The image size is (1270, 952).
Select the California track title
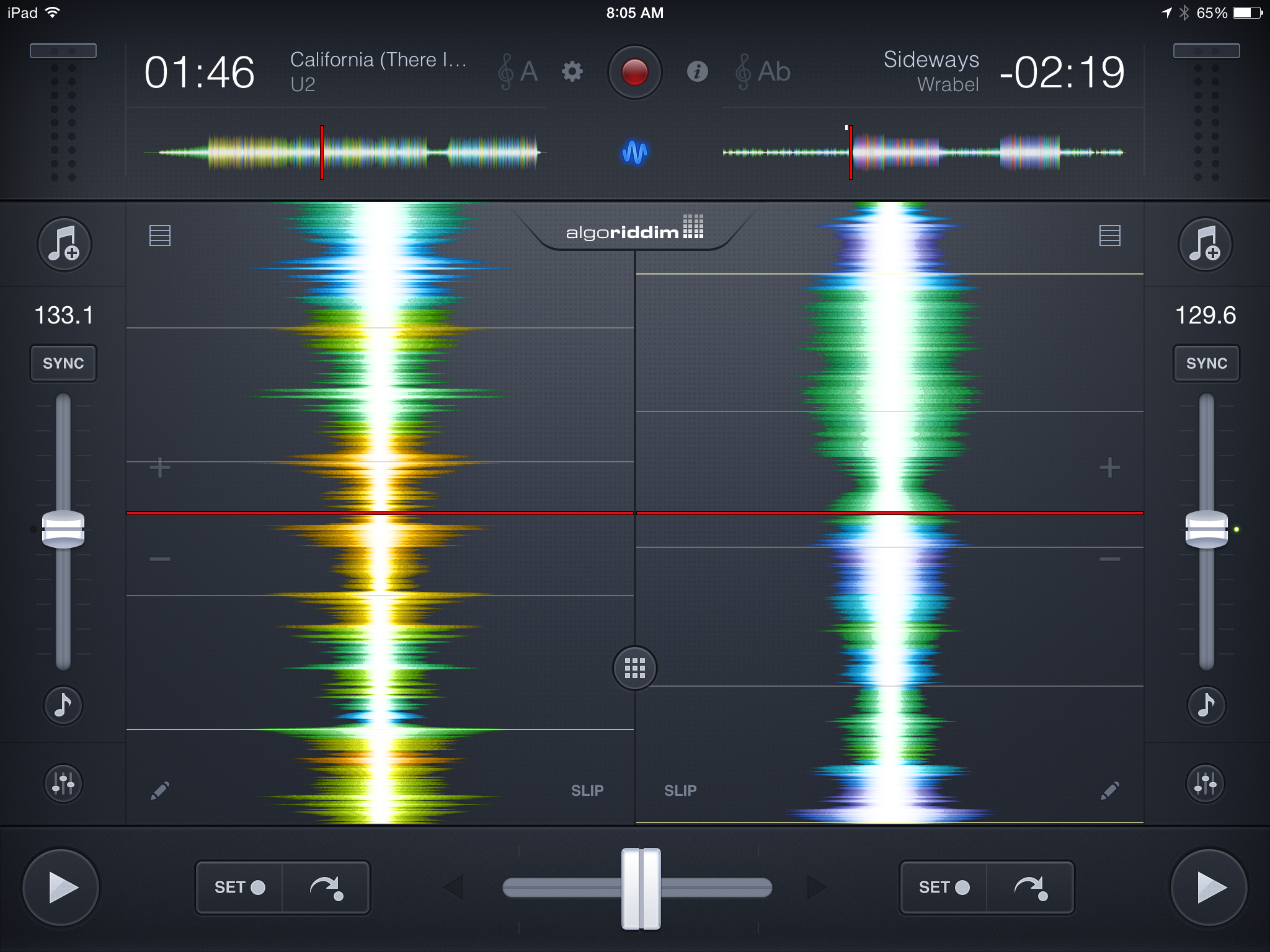(378, 59)
